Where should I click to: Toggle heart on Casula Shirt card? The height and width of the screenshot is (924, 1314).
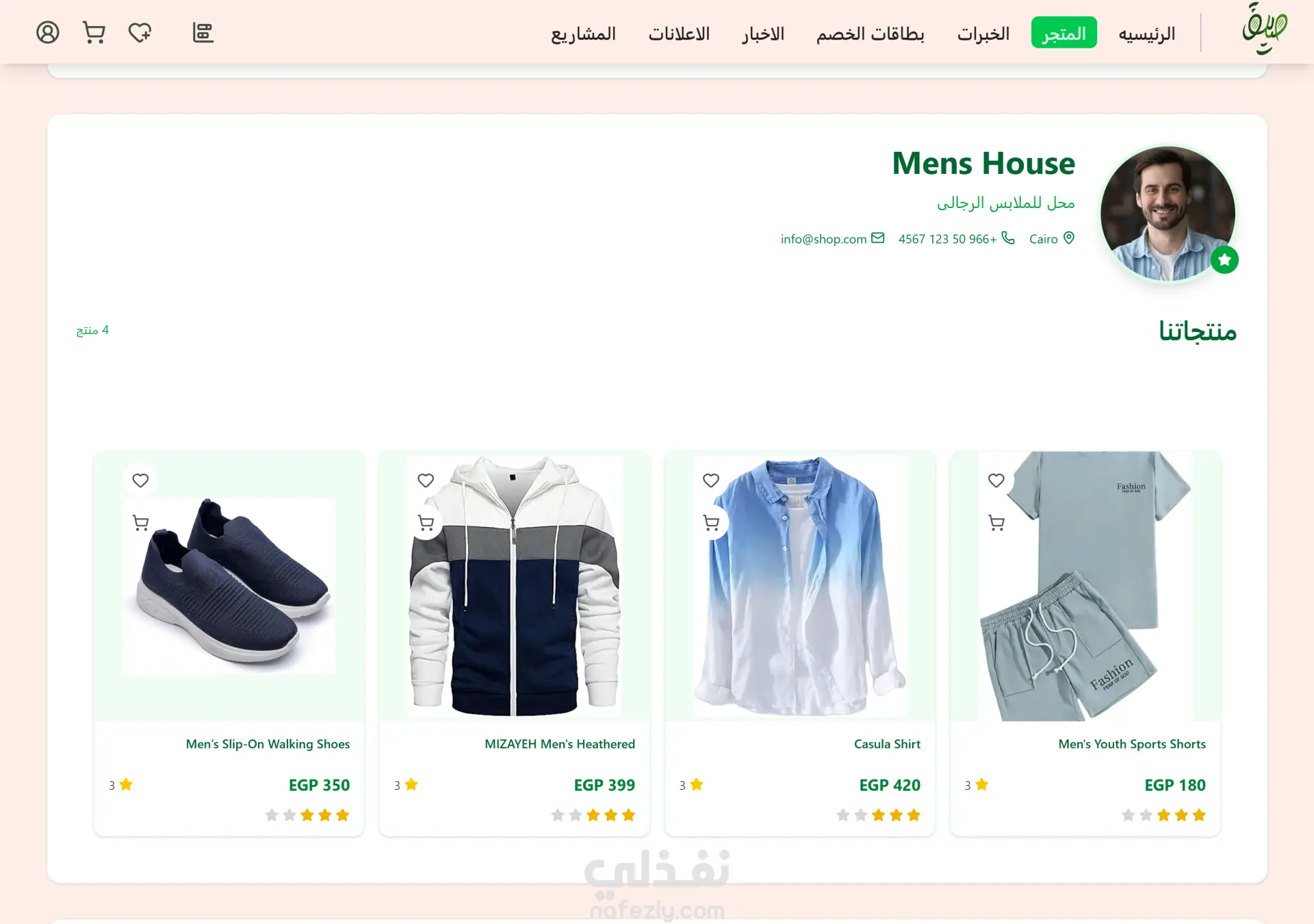tap(711, 480)
